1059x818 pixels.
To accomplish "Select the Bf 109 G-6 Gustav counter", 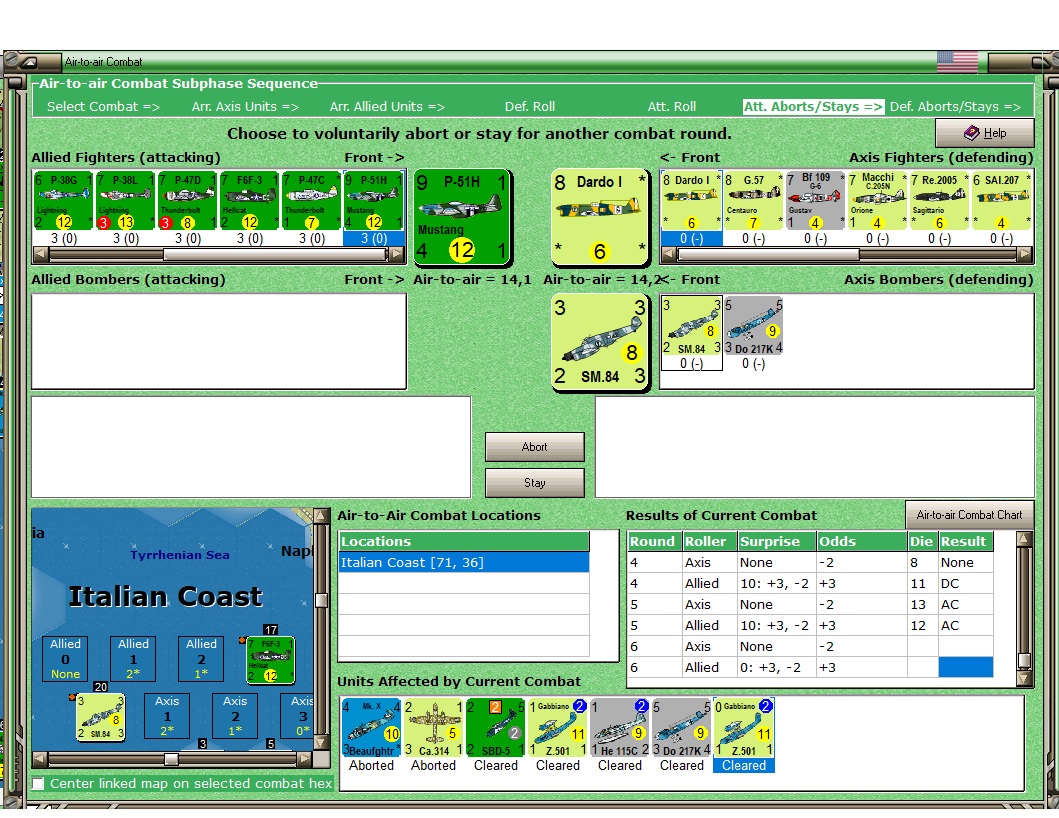I will tap(816, 201).
